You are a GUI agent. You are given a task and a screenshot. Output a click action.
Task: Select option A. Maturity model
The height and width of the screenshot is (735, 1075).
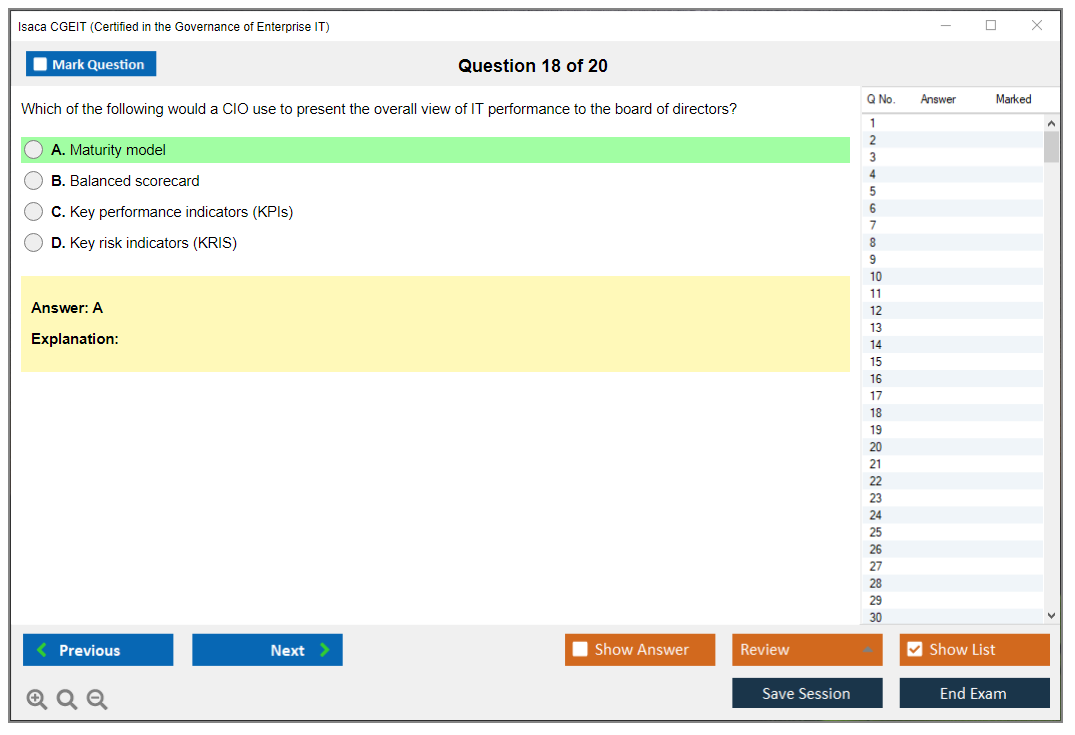coord(34,150)
